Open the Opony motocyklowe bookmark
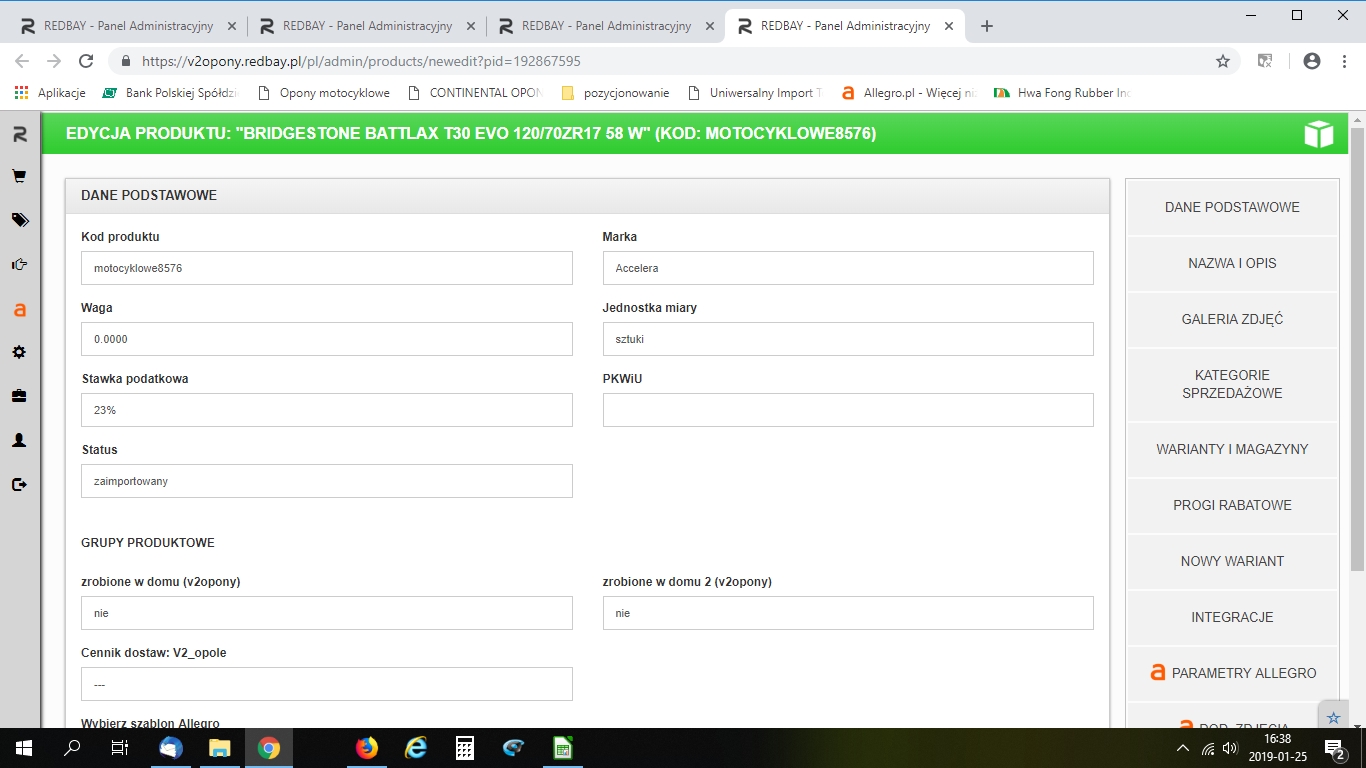This screenshot has height=768, width=1366. pos(323,93)
